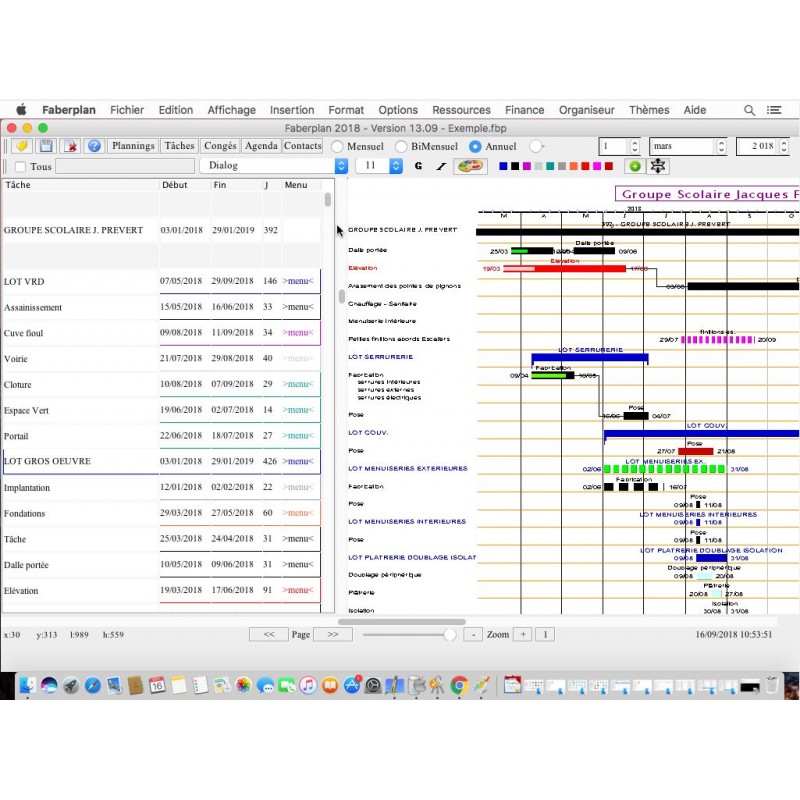800x800 pixels.
Task: Select the Mensuel view radio button
Action: tap(337, 146)
